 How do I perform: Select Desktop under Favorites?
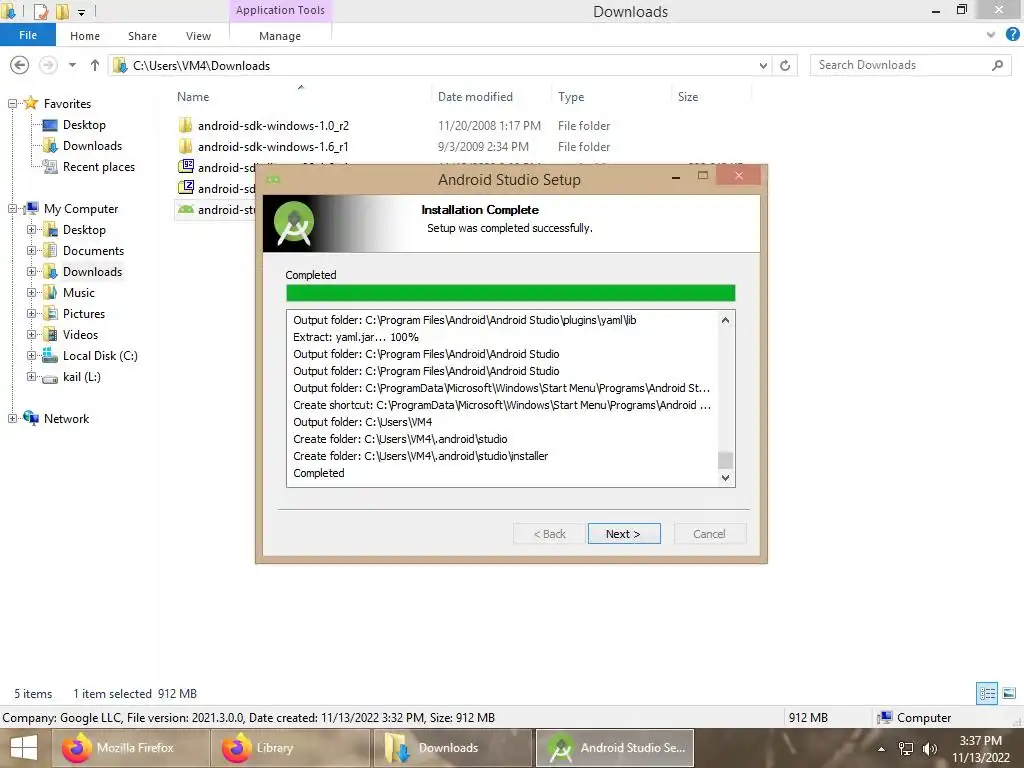[84, 125]
